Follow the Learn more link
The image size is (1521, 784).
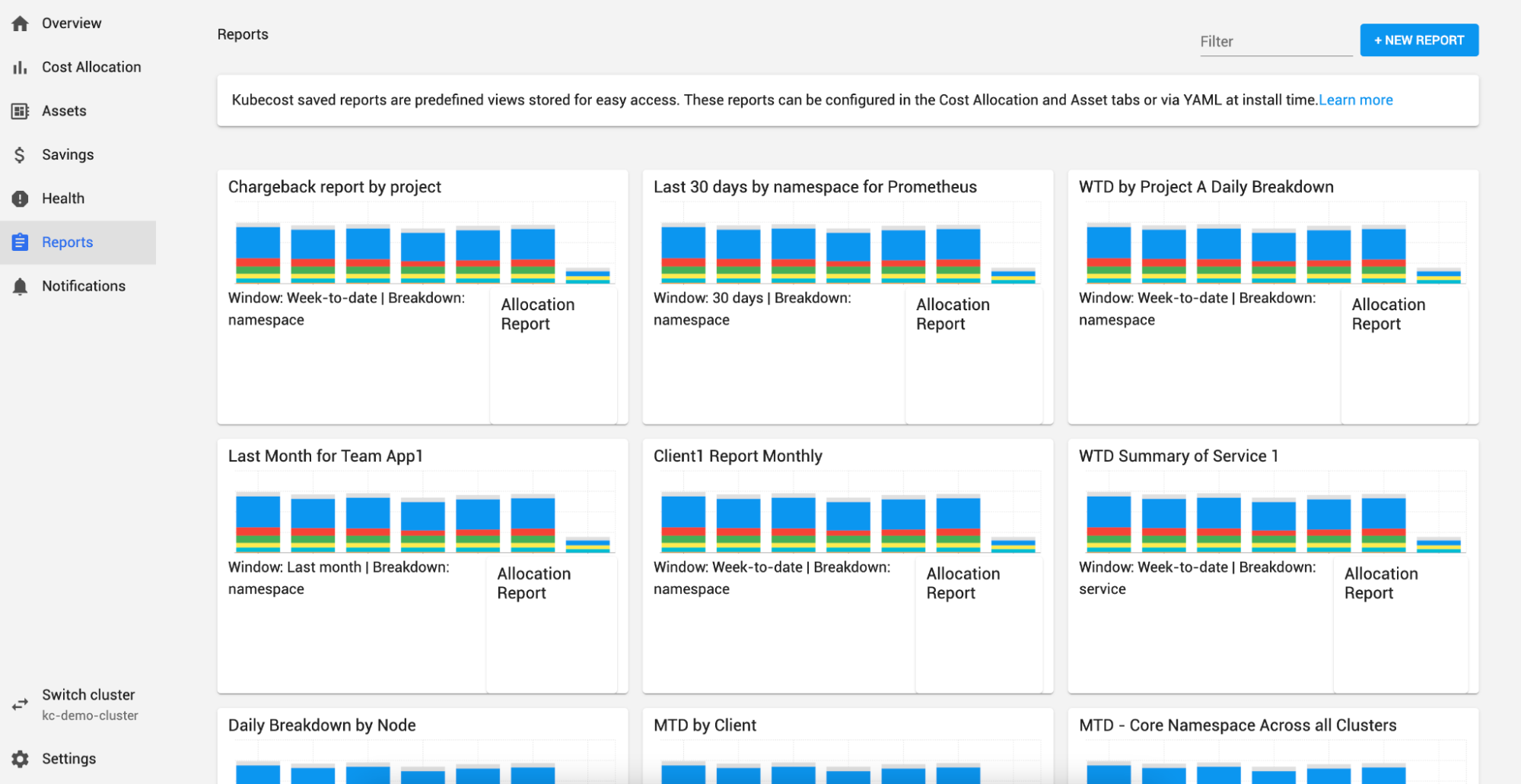[1356, 100]
